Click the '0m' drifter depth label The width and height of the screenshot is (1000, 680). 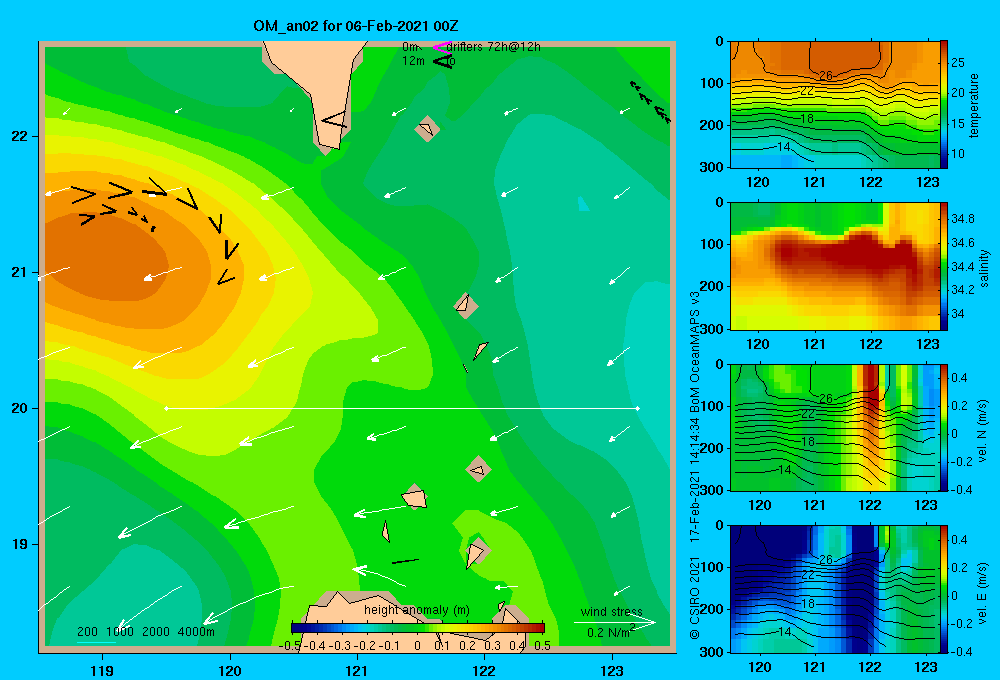[x=410, y=47]
